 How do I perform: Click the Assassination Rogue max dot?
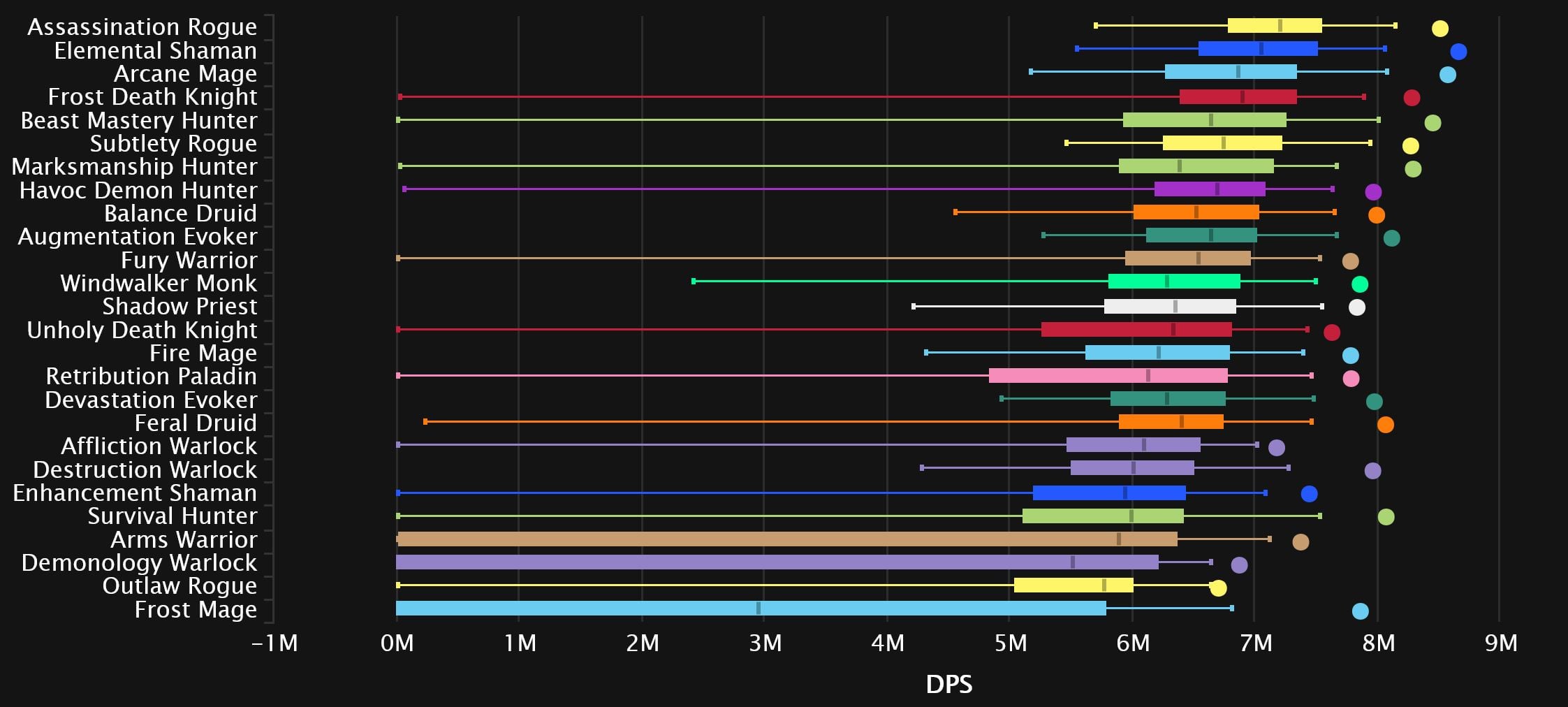pos(1439,29)
